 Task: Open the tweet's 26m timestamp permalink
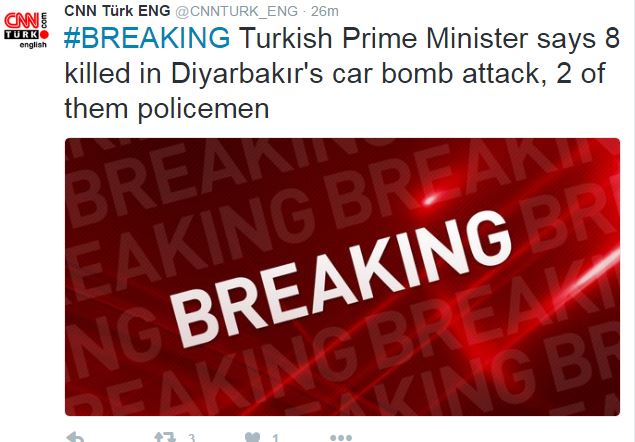point(325,11)
